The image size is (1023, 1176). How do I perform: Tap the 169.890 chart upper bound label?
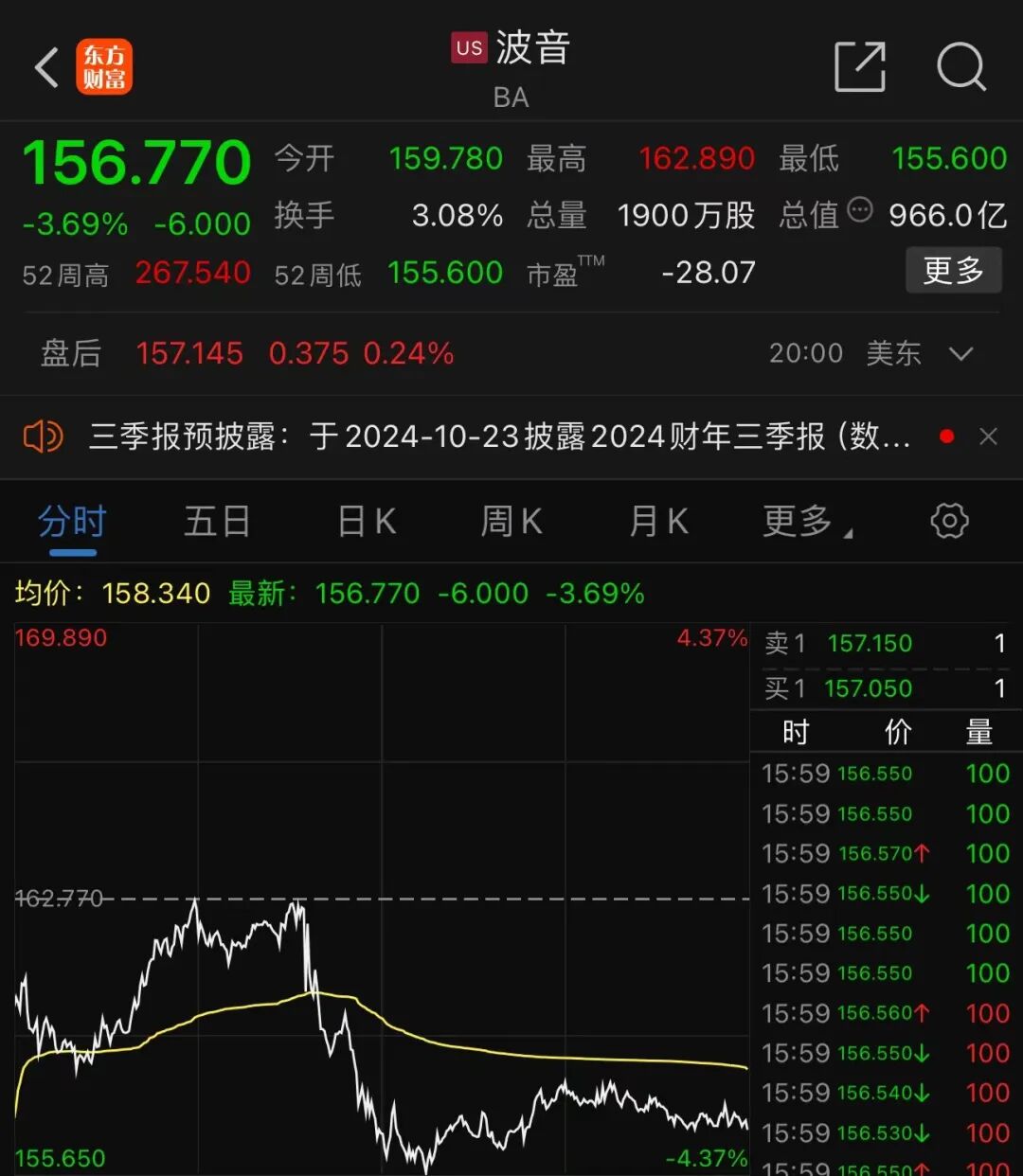click(x=61, y=638)
